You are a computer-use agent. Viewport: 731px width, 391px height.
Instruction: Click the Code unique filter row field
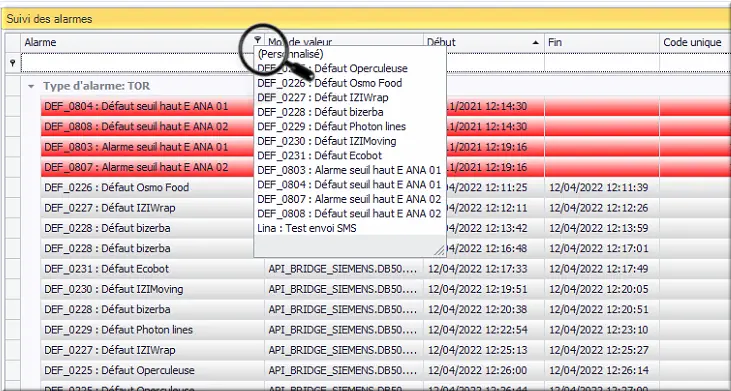pos(695,62)
